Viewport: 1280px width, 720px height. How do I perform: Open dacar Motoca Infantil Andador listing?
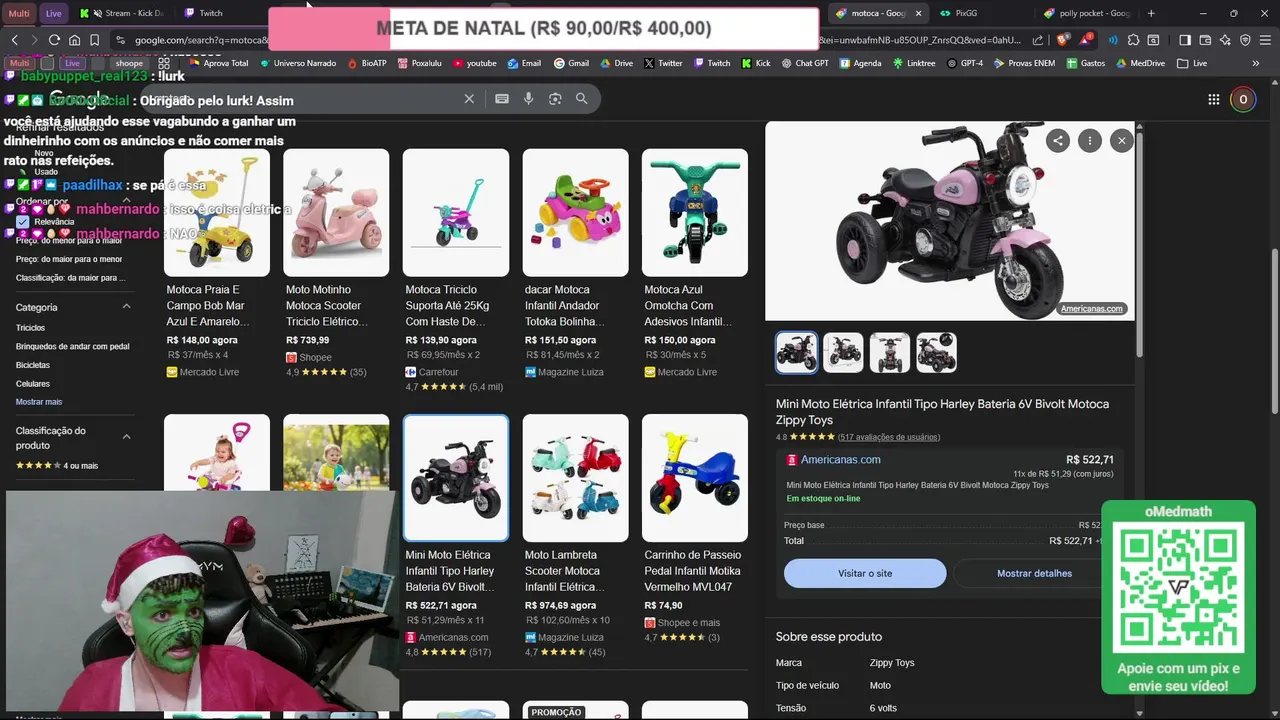coord(575,263)
